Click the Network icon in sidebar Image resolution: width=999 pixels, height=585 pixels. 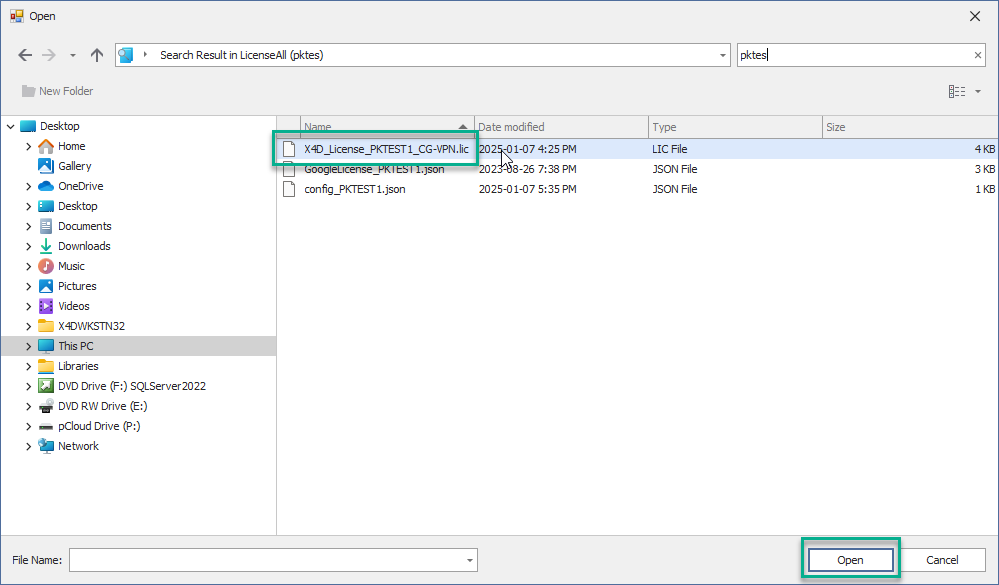click(46, 446)
